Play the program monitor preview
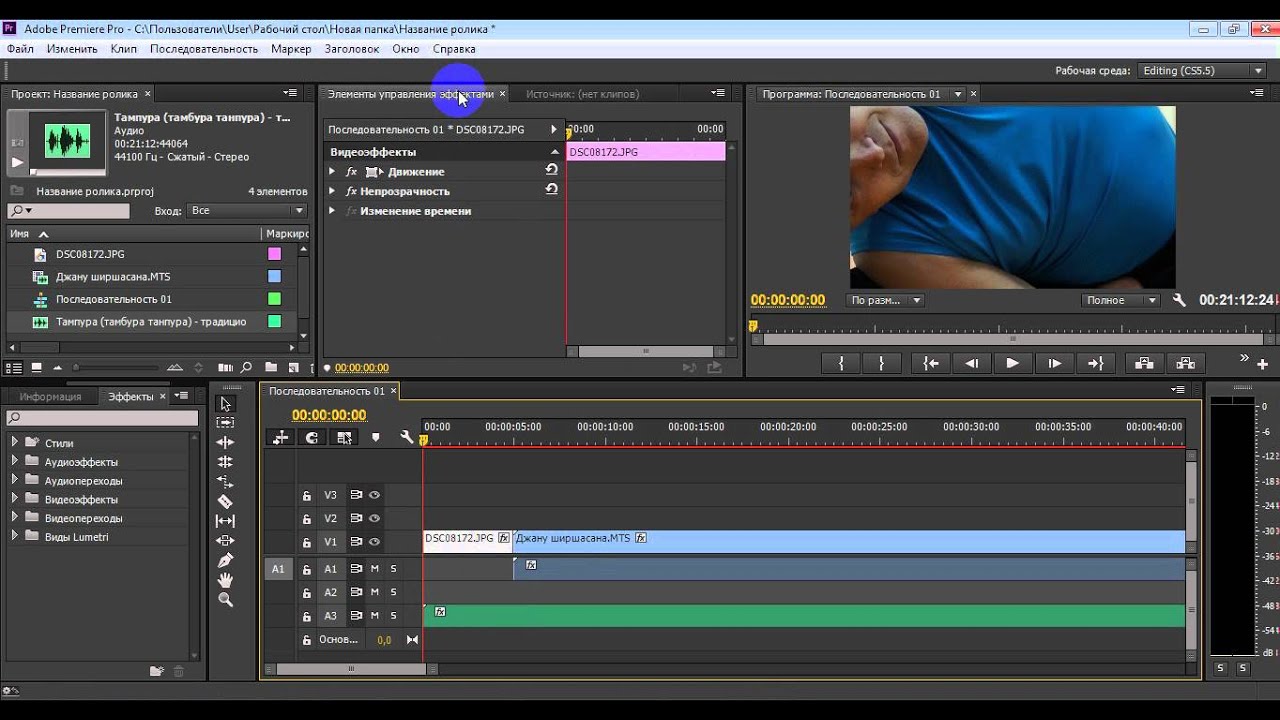This screenshot has width=1280, height=720. pos(1012,363)
